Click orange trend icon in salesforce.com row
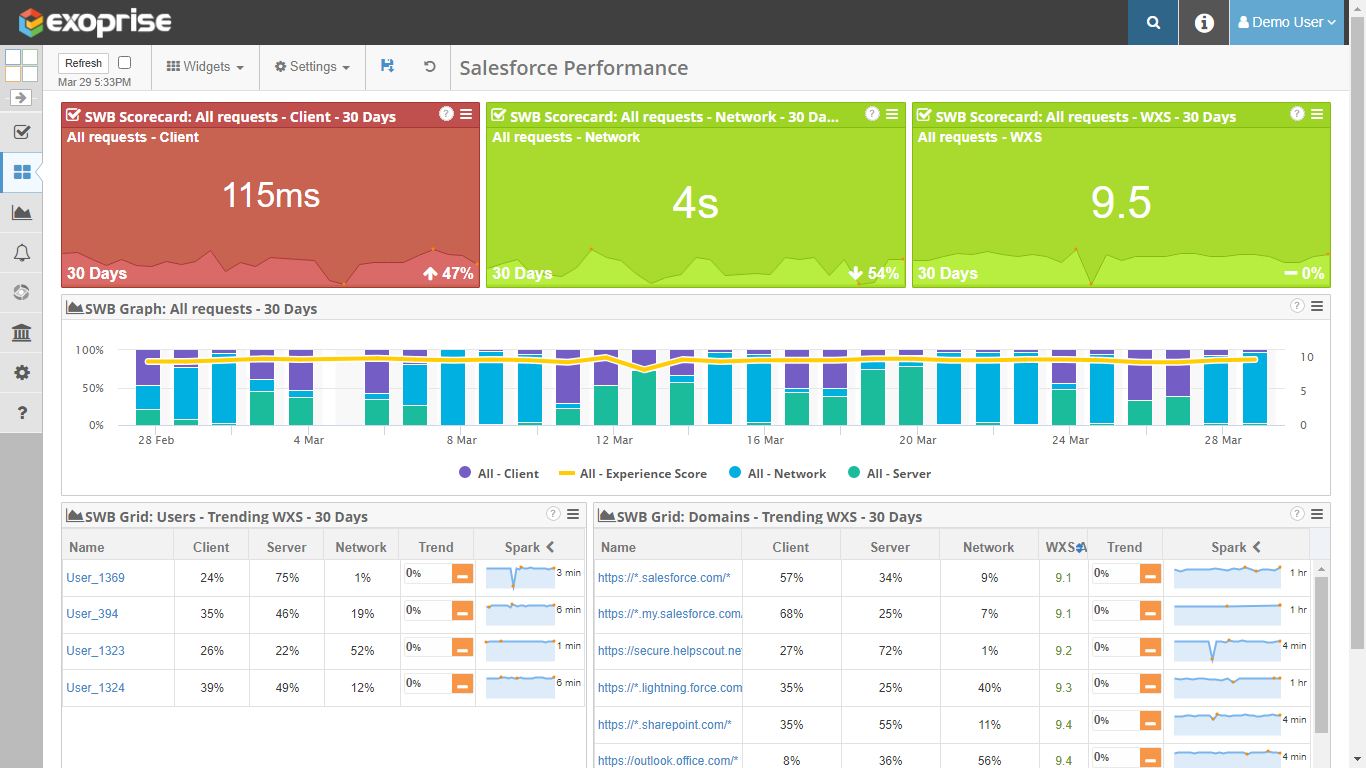This screenshot has height=768, width=1366. [1150, 574]
